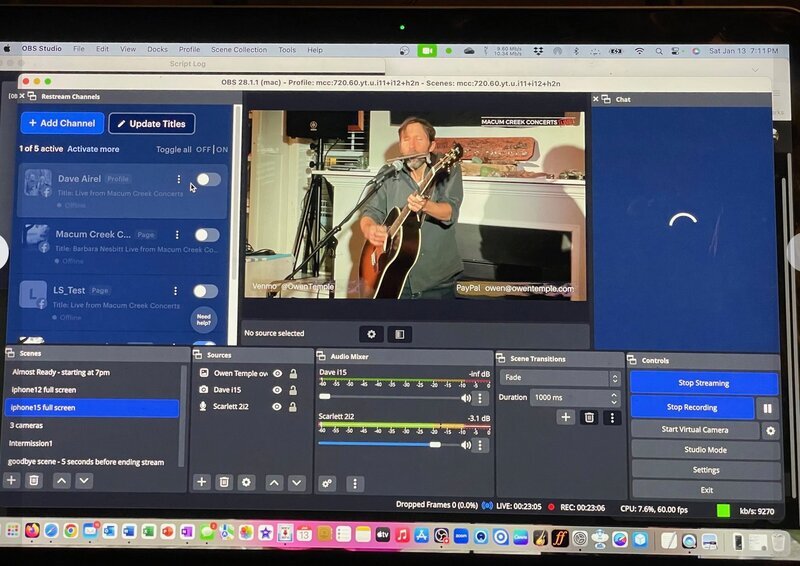Delete selected scene using Scenes trash icon
800x566 pixels.
pyautogui.click(x=34, y=481)
